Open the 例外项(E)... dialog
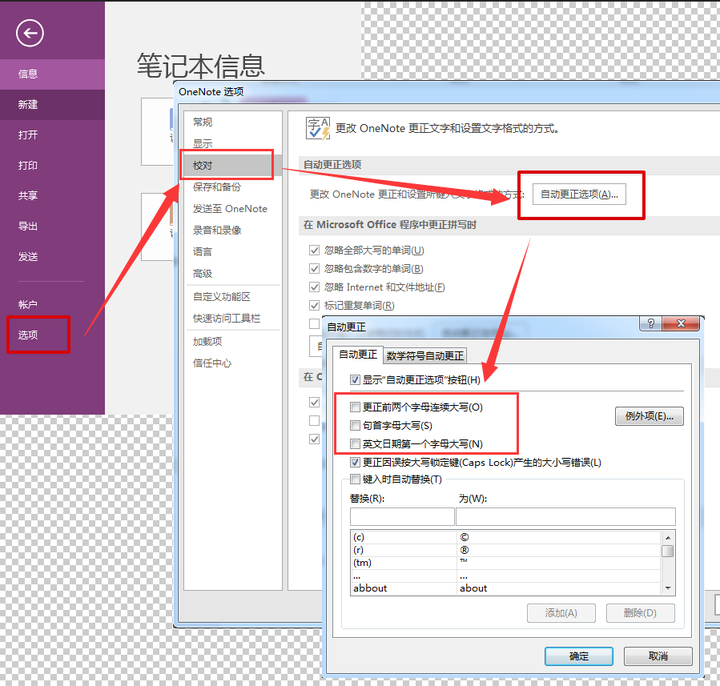Image resolution: width=720 pixels, height=686 pixels. pos(649,416)
